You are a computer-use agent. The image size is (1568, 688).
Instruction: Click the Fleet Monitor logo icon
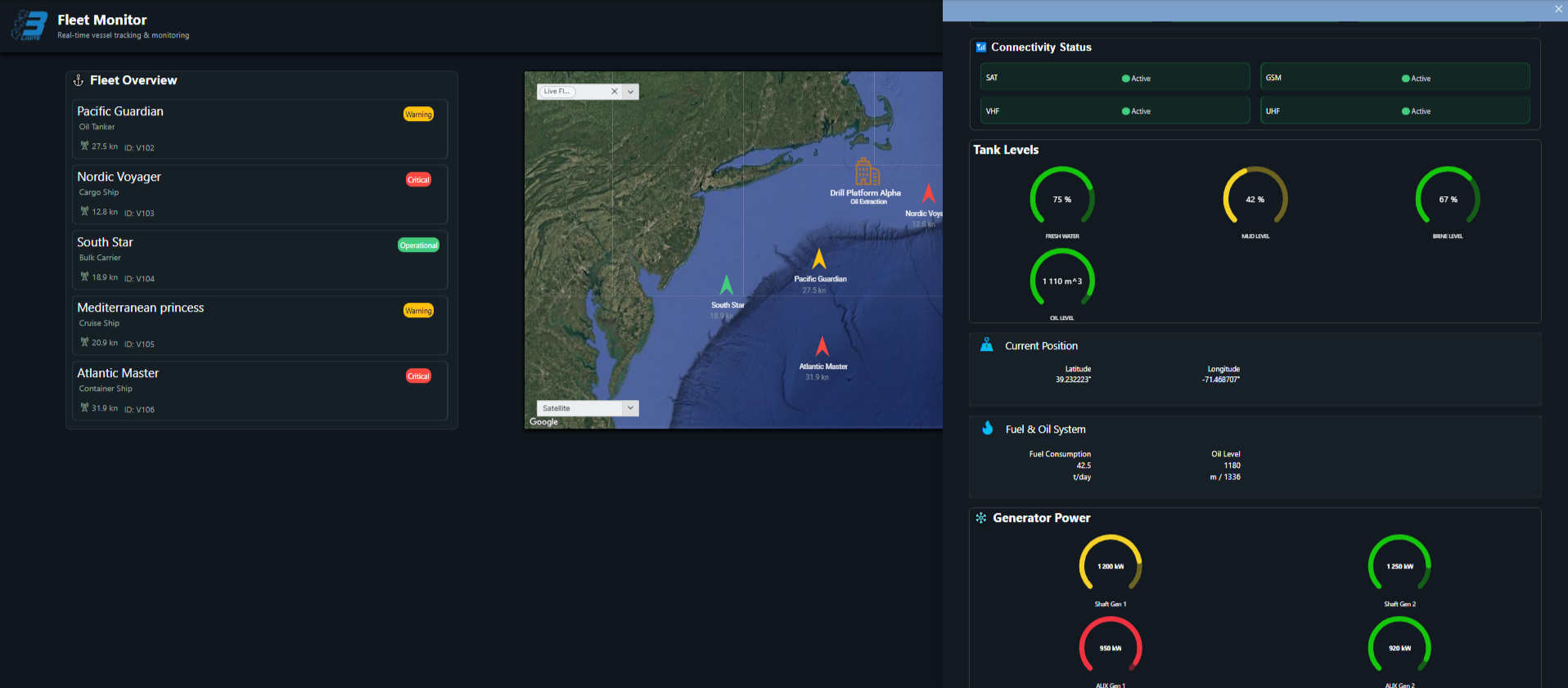[x=30, y=25]
